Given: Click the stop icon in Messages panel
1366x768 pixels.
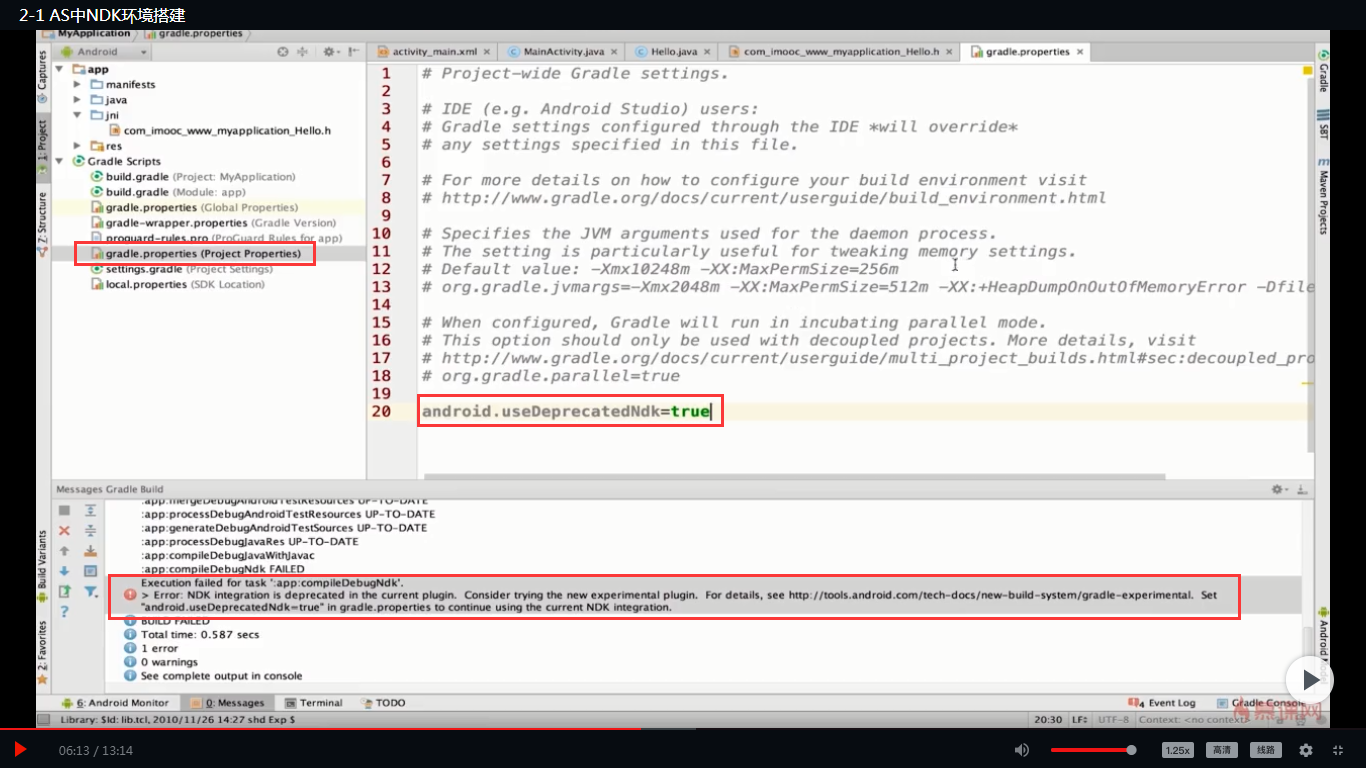Looking at the screenshot, I should [64, 510].
